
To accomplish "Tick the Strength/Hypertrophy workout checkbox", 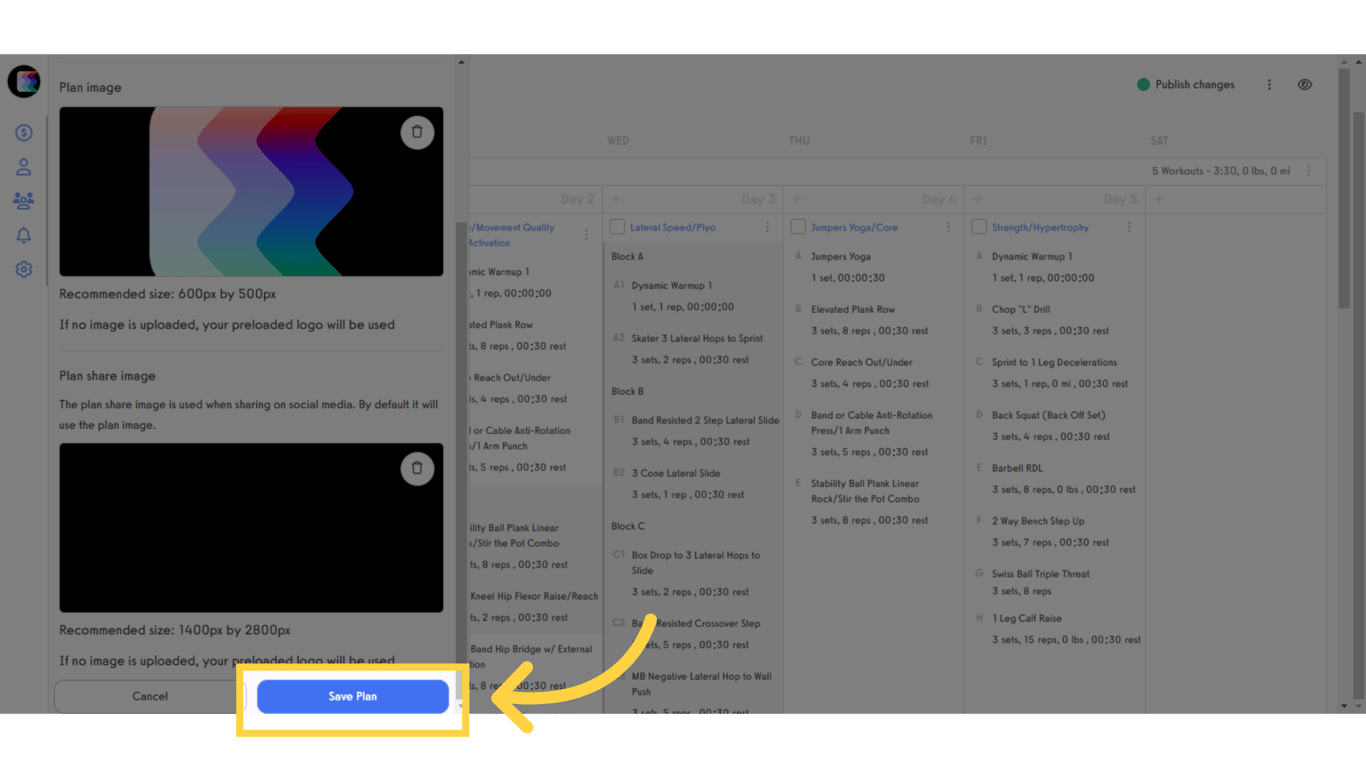I will (978, 227).
